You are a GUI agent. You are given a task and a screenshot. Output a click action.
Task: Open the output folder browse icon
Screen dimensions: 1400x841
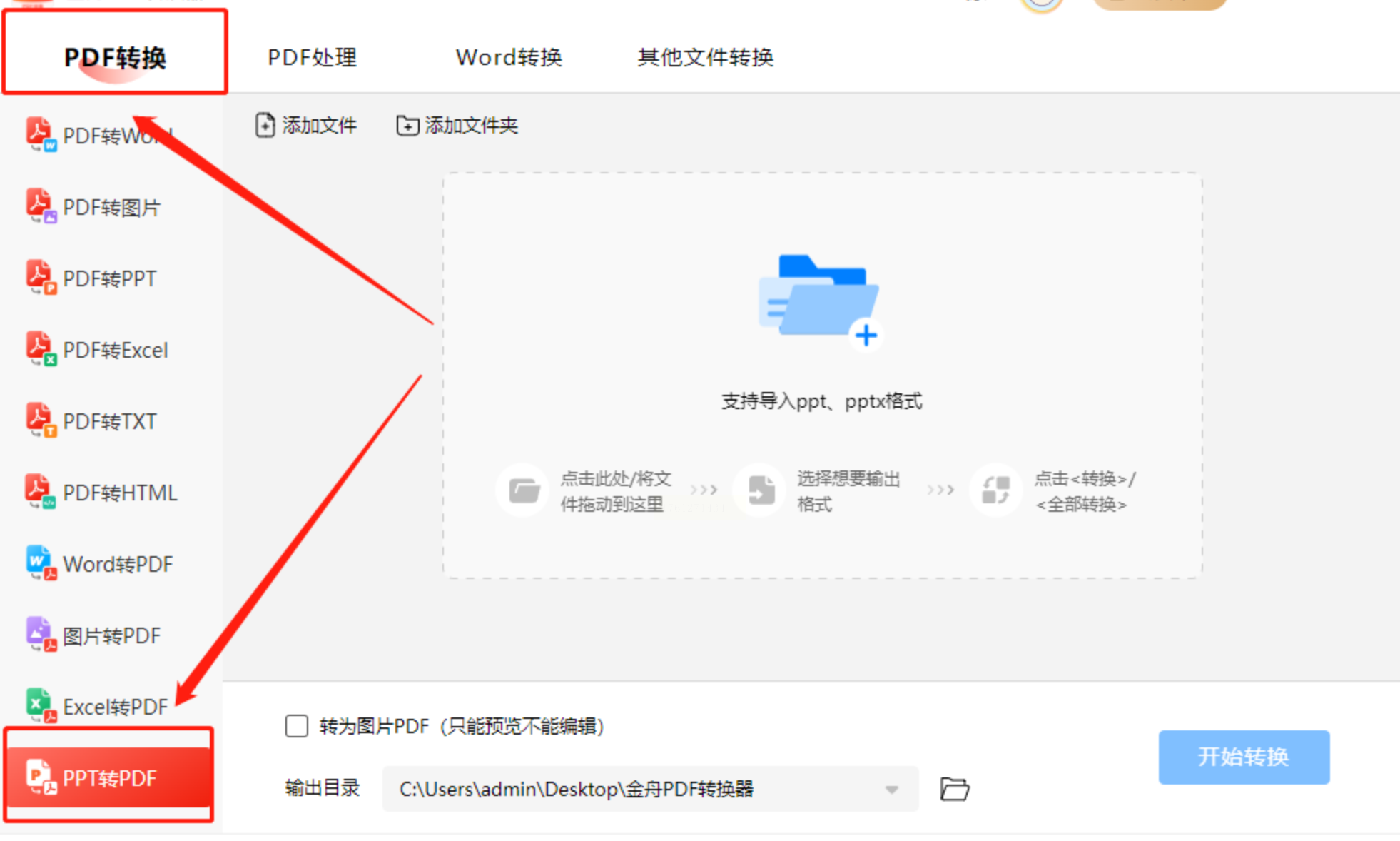954,789
